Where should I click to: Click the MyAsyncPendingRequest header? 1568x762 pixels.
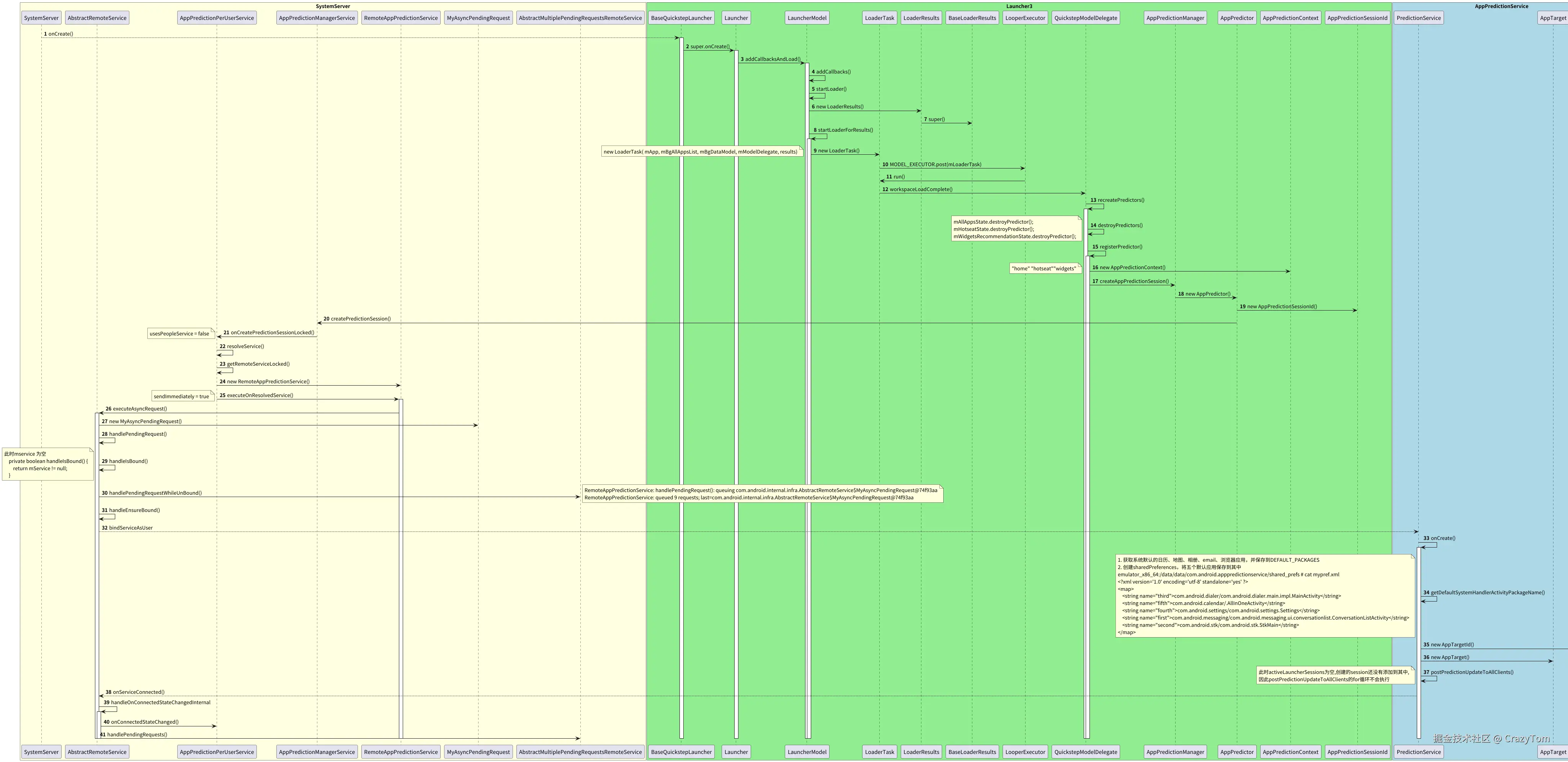478,18
